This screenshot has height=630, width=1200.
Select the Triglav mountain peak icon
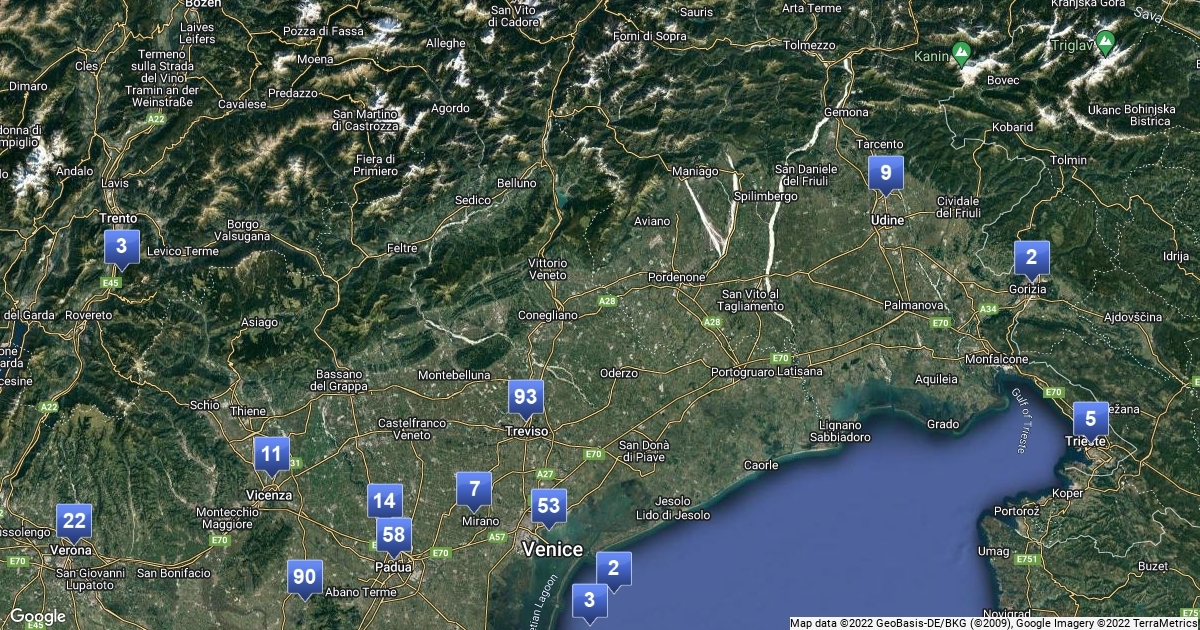[x=1105, y=42]
